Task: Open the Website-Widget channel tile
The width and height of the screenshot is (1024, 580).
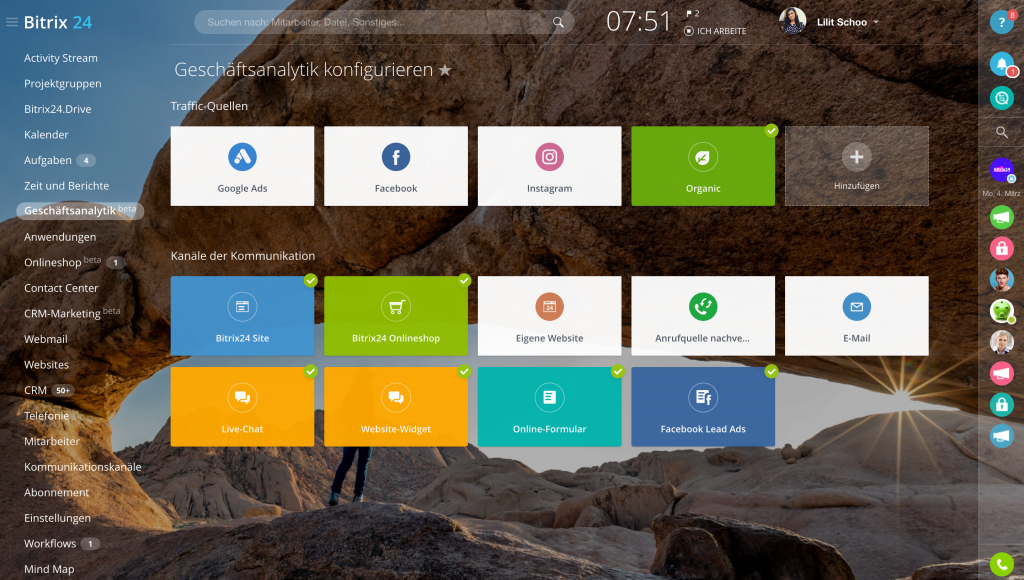Action: pyautogui.click(x=396, y=407)
